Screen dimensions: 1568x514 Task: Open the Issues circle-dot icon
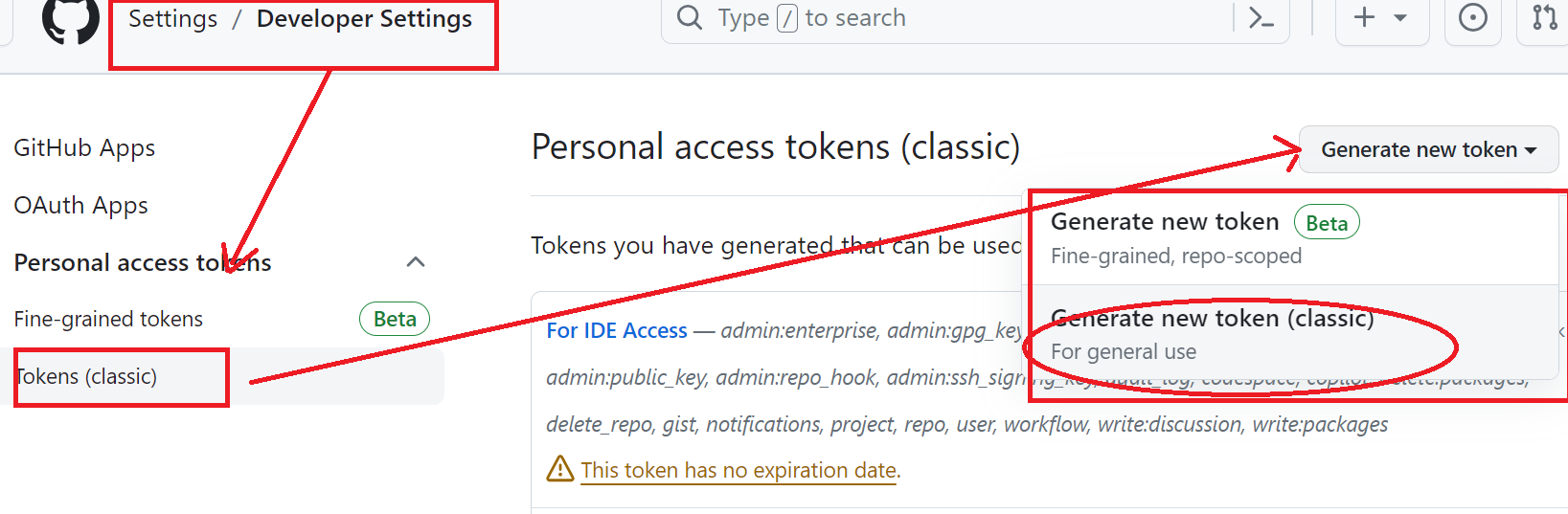(1472, 17)
